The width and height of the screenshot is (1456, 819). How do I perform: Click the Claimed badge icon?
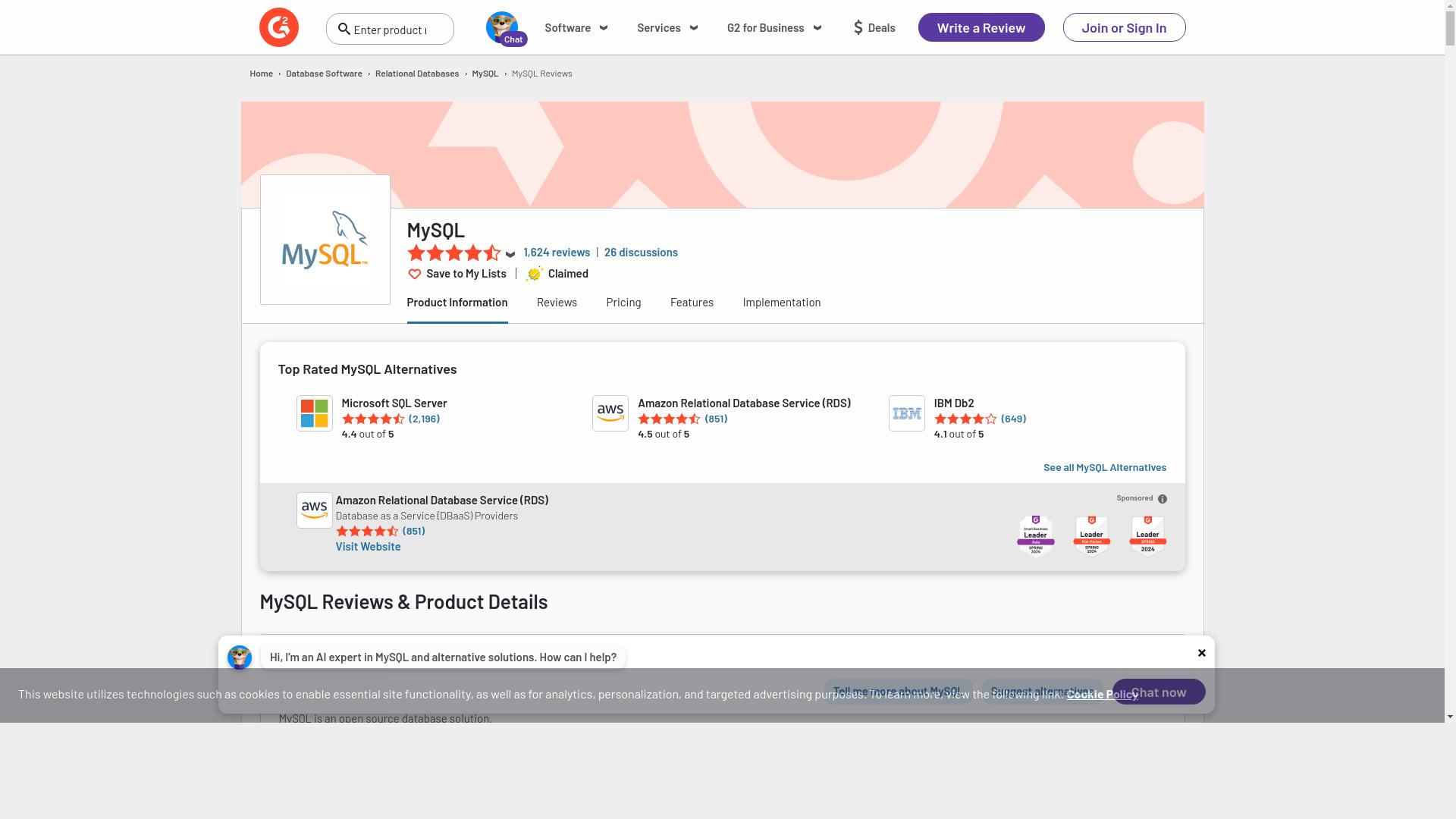click(535, 274)
